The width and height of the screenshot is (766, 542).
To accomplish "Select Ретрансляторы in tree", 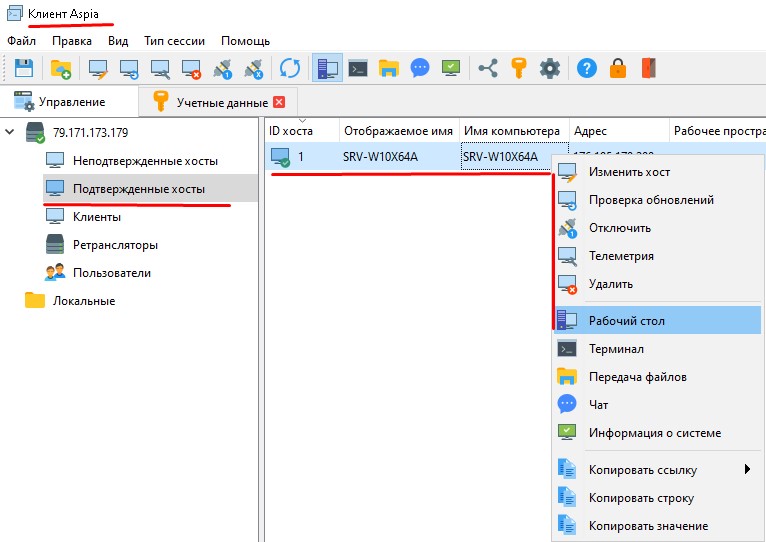I will [x=115, y=245].
